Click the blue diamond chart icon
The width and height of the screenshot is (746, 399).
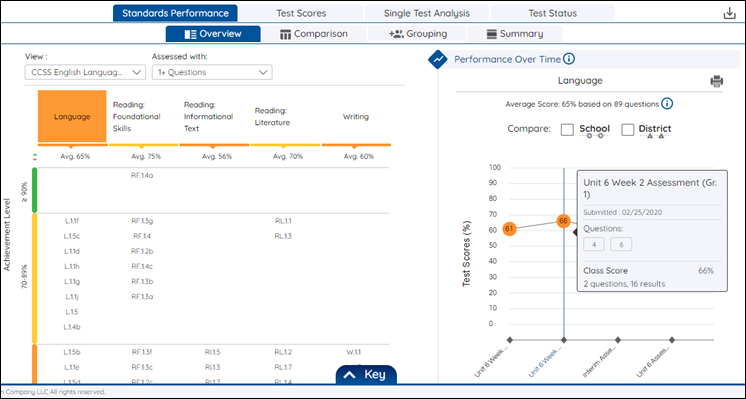click(438, 59)
